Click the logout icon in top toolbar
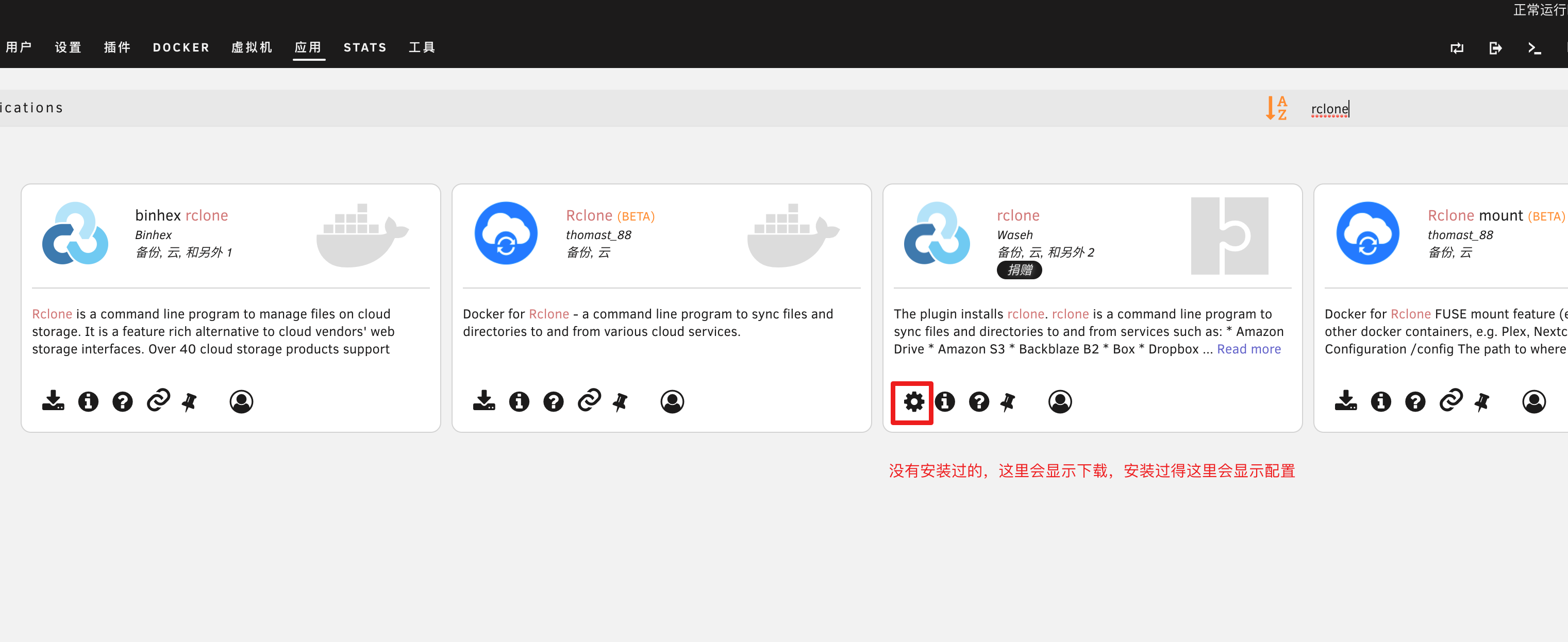Viewport: 1568px width, 642px height. tap(1496, 48)
